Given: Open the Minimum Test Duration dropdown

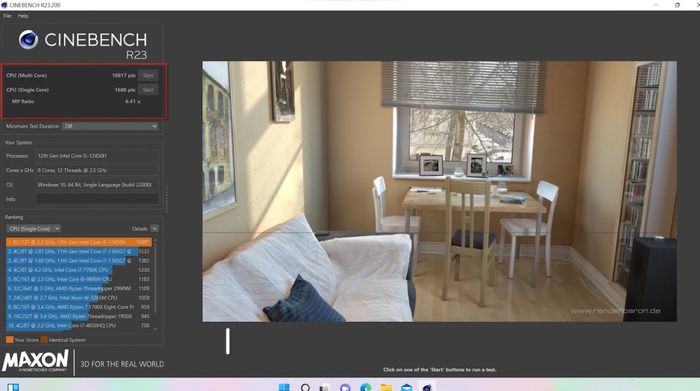Looking at the screenshot, I should point(110,126).
